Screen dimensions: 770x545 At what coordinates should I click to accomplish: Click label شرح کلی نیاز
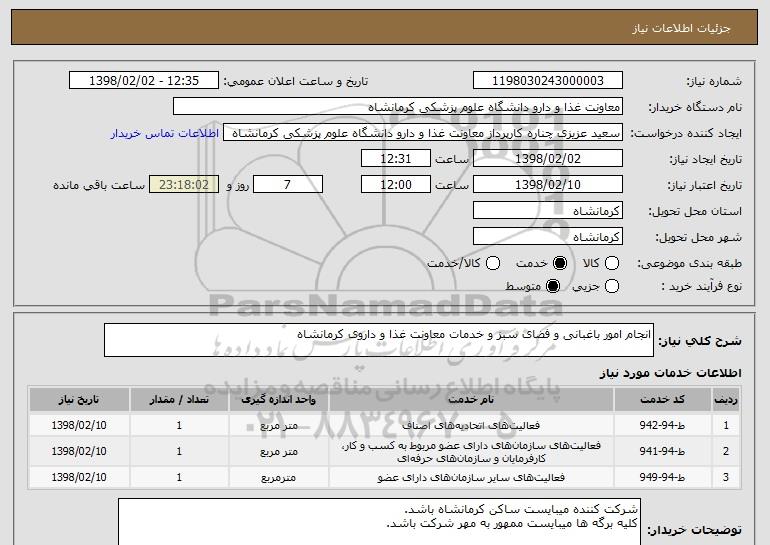(700, 341)
